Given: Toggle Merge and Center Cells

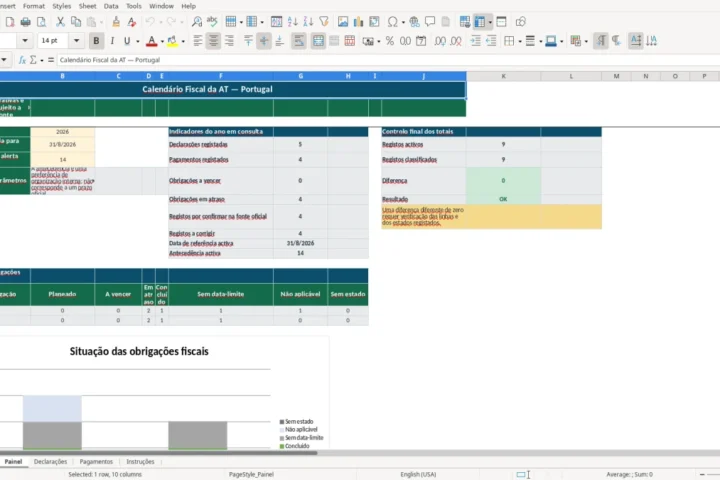Looking at the screenshot, I should (318, 41).
